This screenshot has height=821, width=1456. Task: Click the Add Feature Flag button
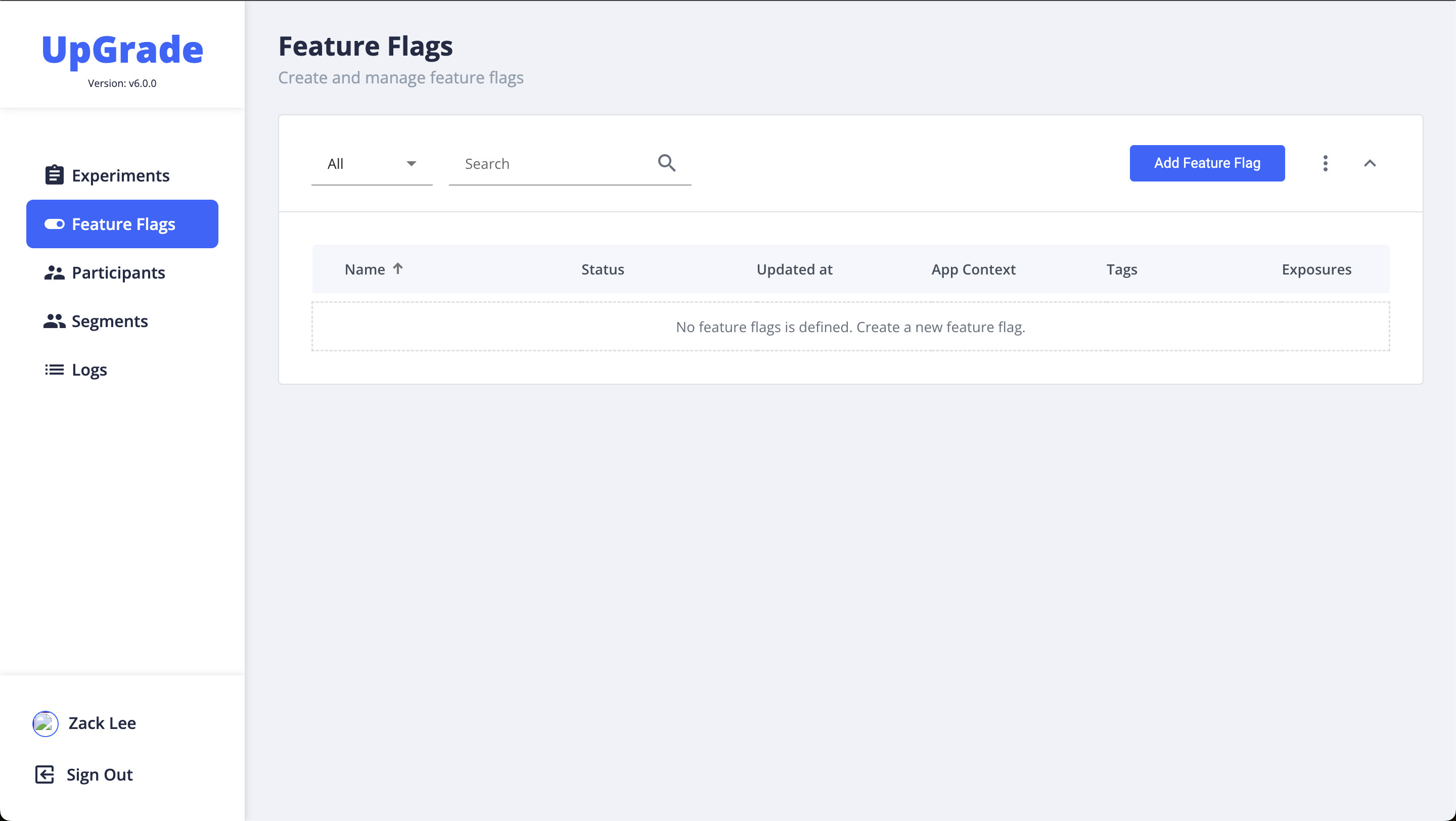1207,163
